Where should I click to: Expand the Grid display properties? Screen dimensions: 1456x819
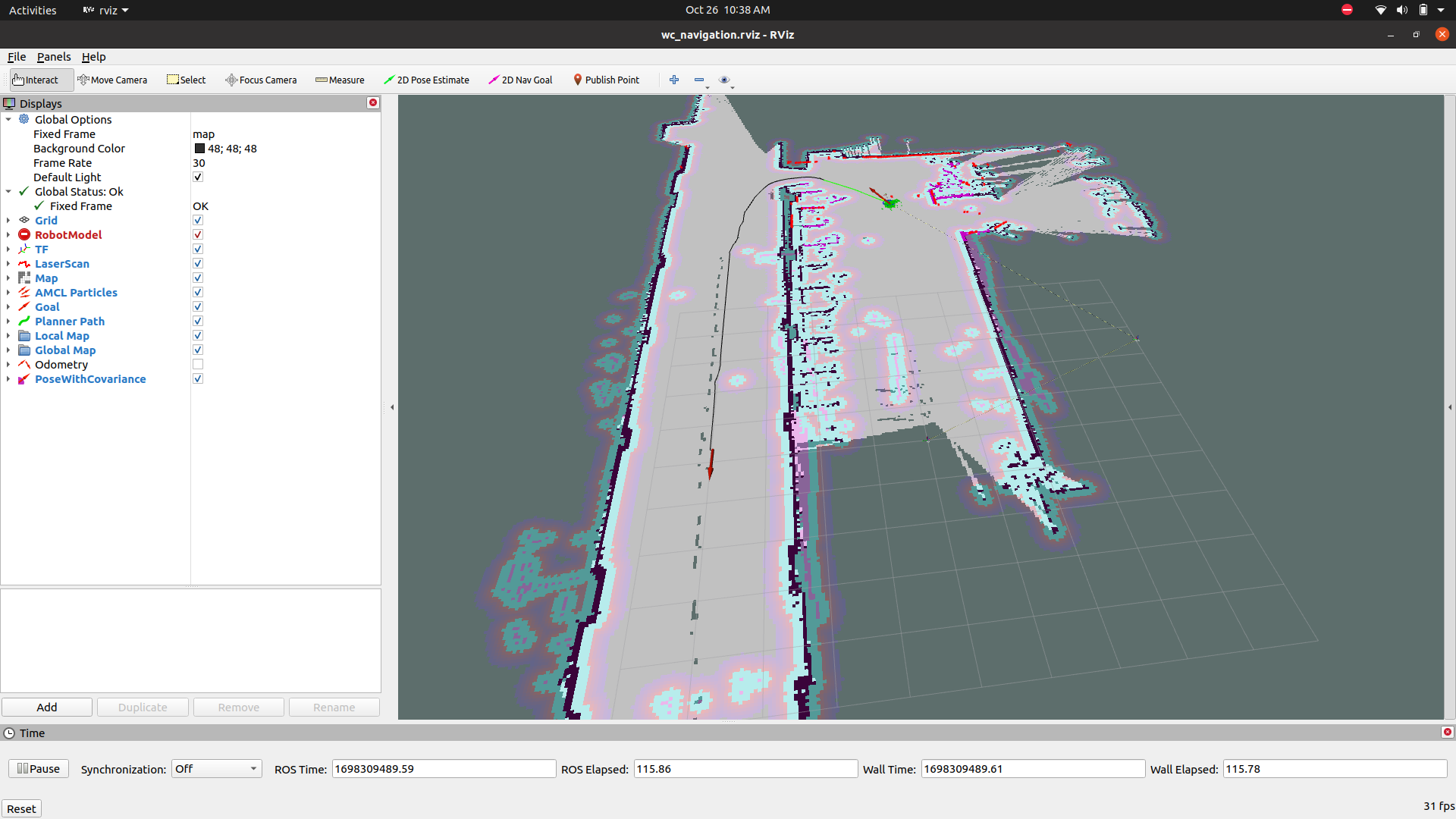pyautogui.click(x=8, y=220)
